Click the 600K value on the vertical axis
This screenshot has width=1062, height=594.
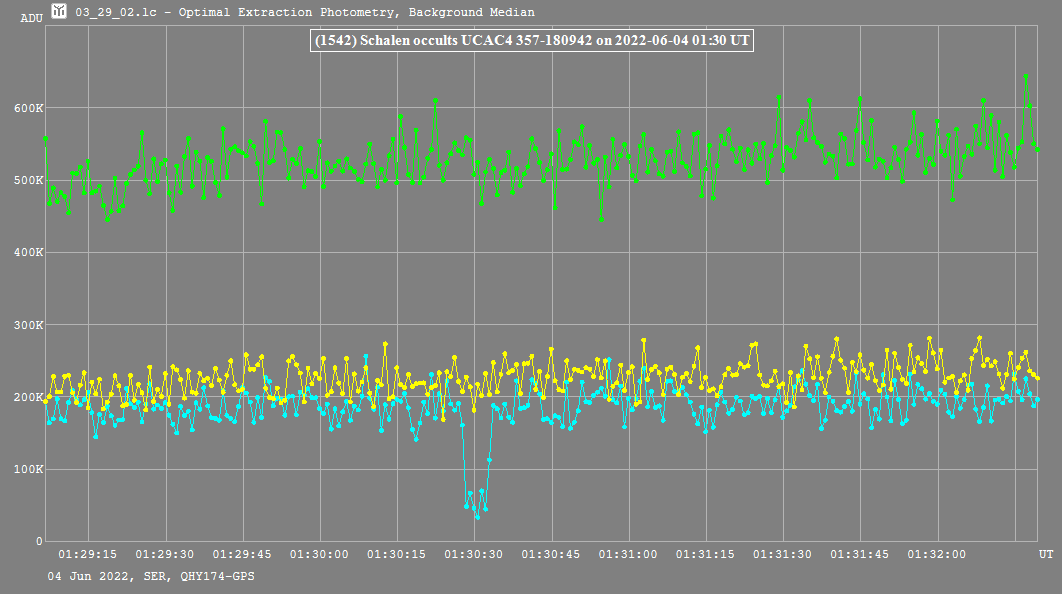click(28, 108)
